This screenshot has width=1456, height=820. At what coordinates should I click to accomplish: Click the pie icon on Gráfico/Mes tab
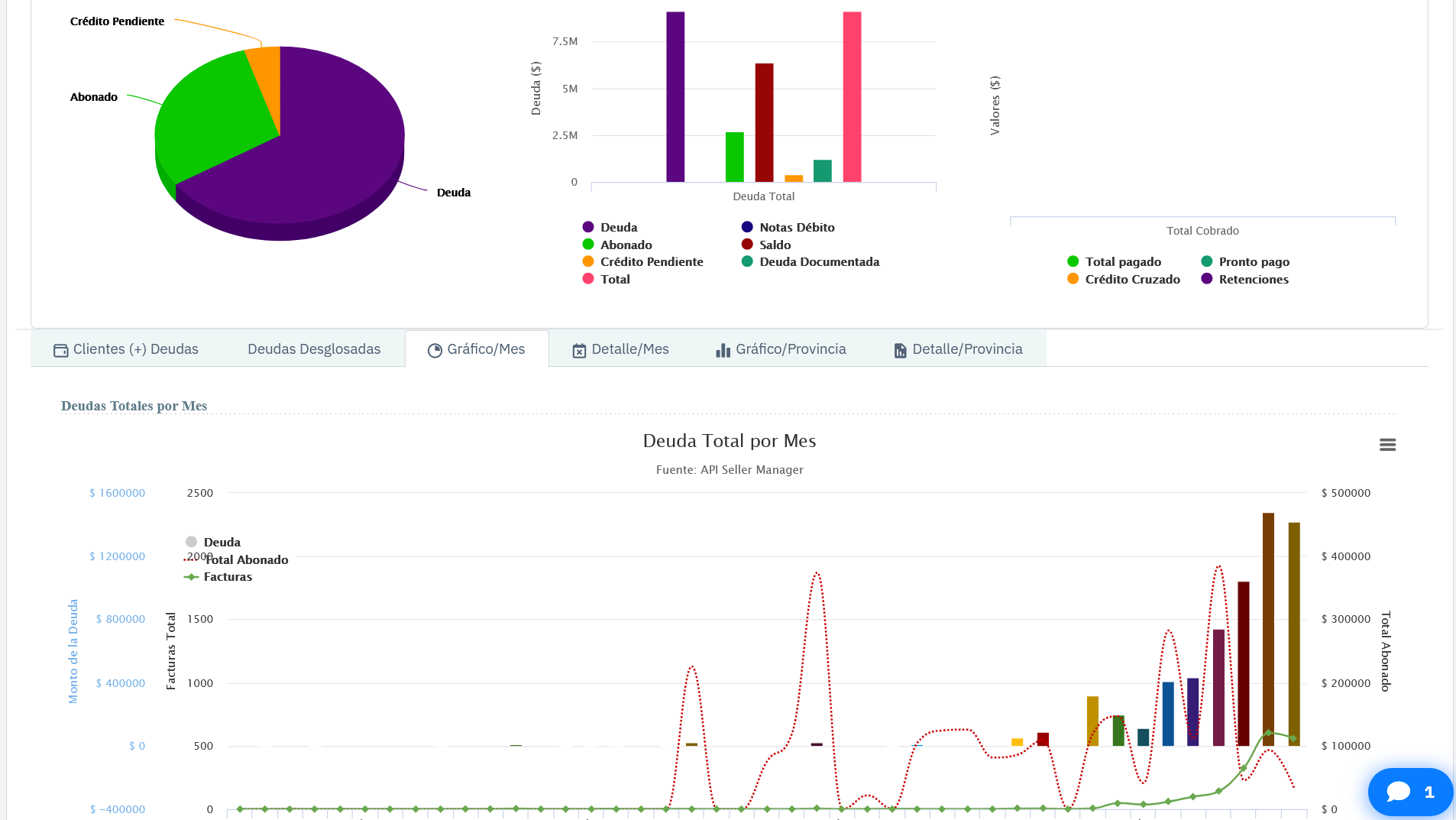click(435, 350)
